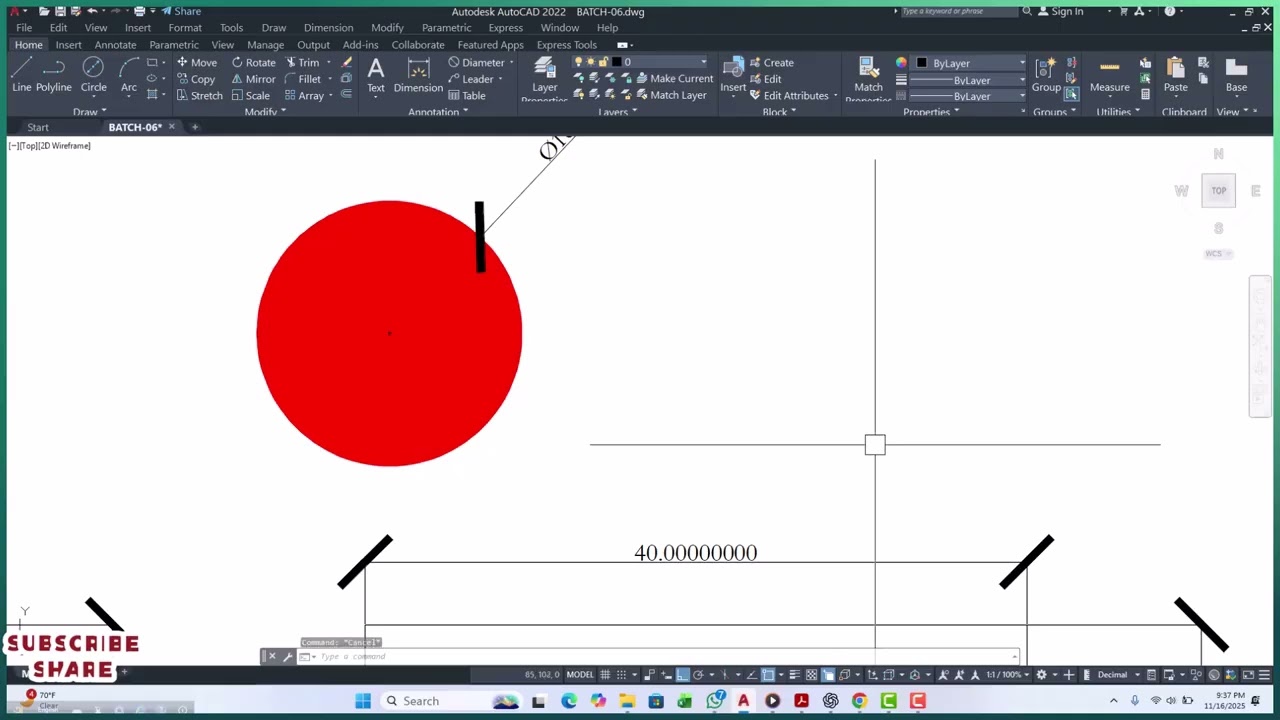Toggle drawing grid display in status bar
Screen dimensions: 1280x720
(x=605, y=675)
